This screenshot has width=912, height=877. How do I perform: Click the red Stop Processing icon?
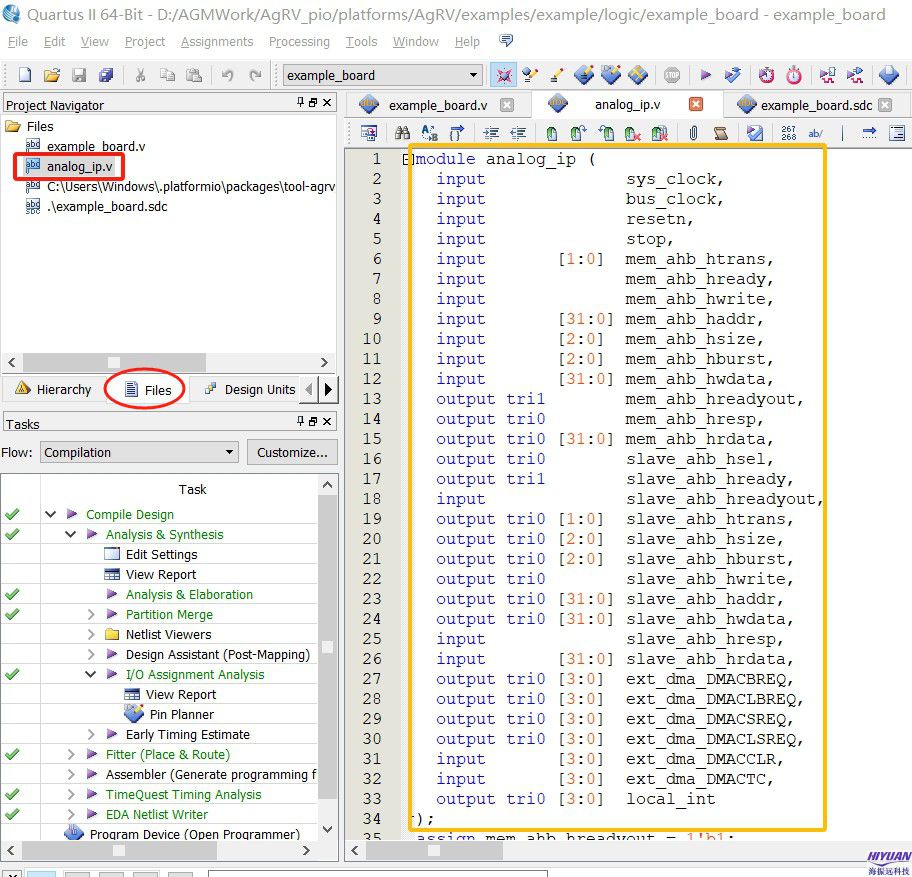coord(672,75)
